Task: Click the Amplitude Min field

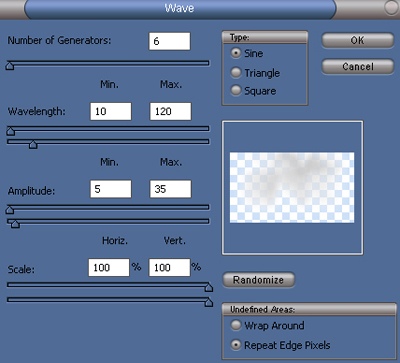Action: tap(111, 189)
